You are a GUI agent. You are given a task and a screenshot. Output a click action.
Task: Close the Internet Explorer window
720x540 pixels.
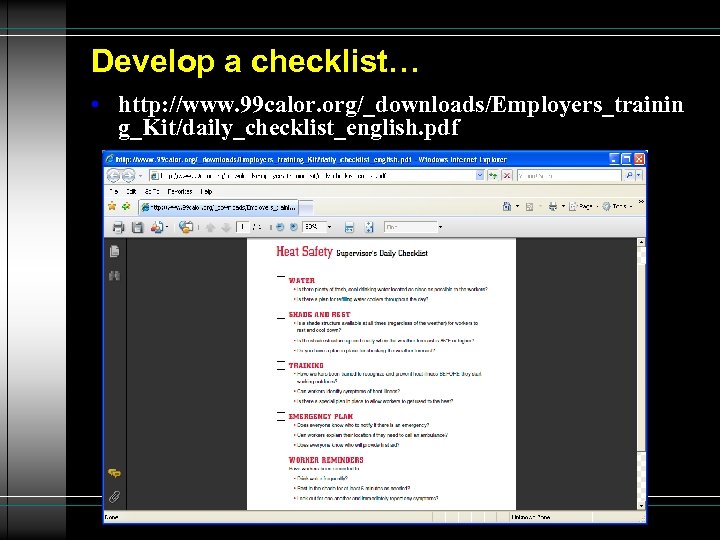click(639, 159)
